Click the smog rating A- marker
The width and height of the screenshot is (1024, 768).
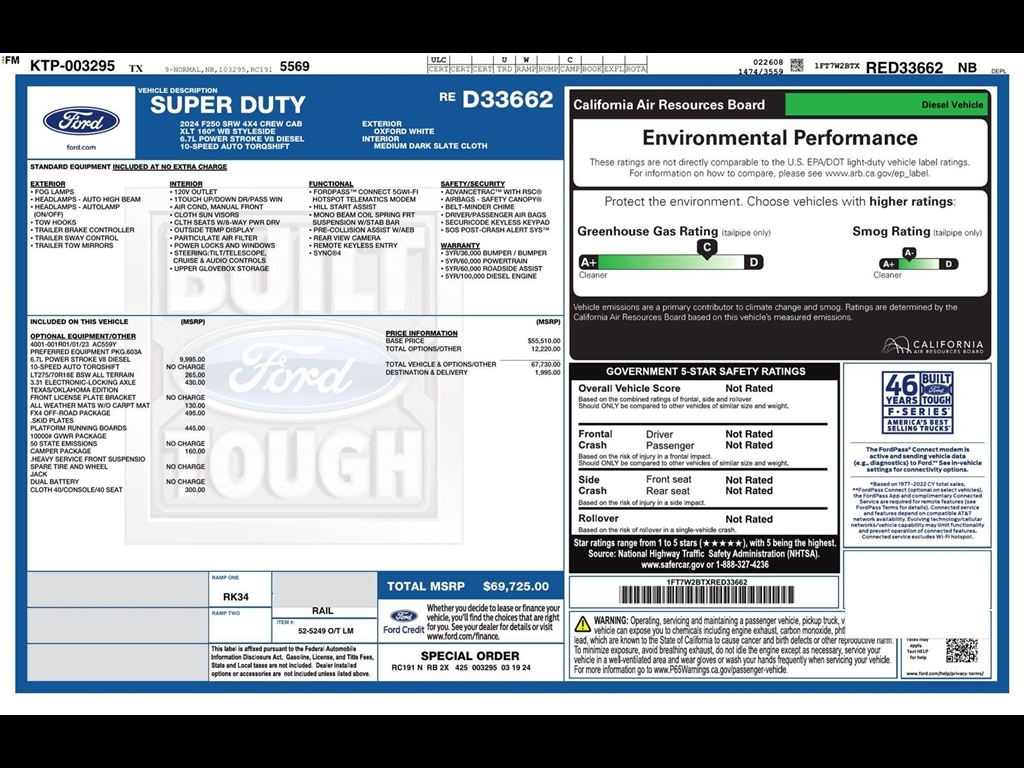[x=909, y=253]
